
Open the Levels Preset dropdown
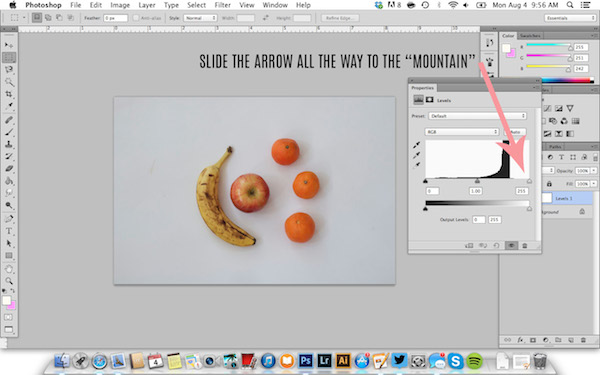pos(477,116)
